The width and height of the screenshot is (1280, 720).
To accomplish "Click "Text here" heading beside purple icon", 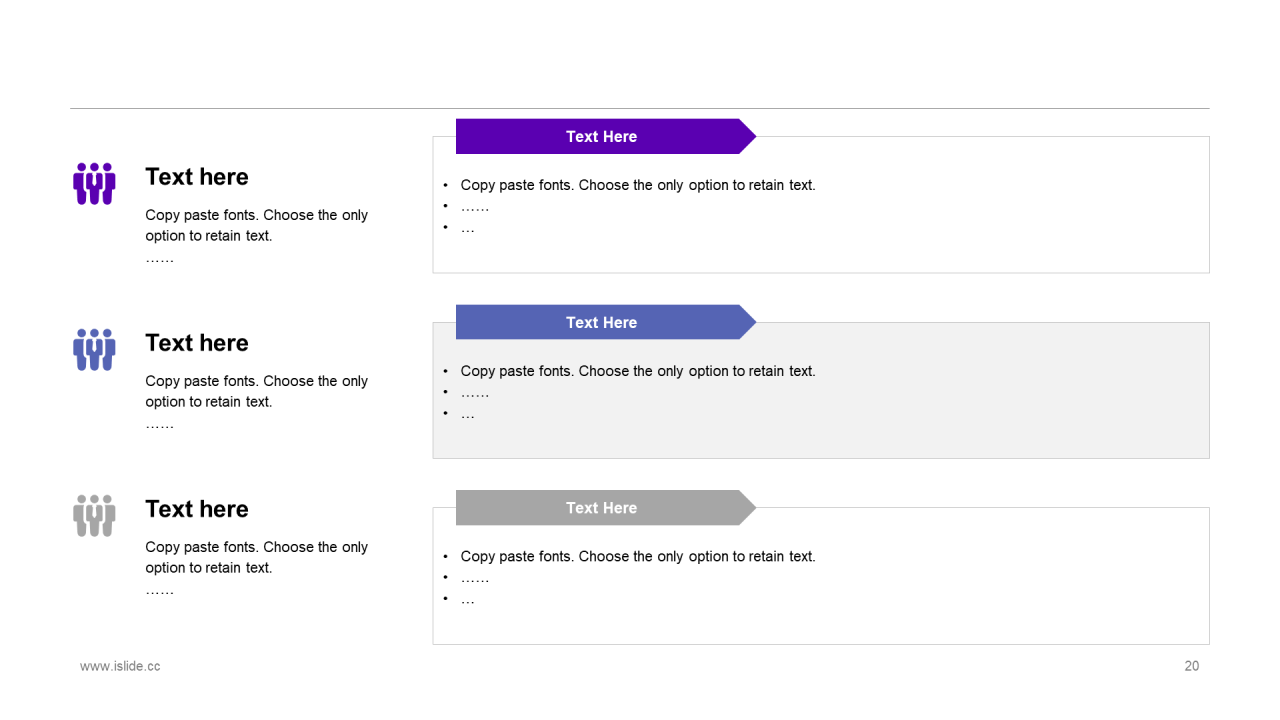I will [x=197, y=177].
